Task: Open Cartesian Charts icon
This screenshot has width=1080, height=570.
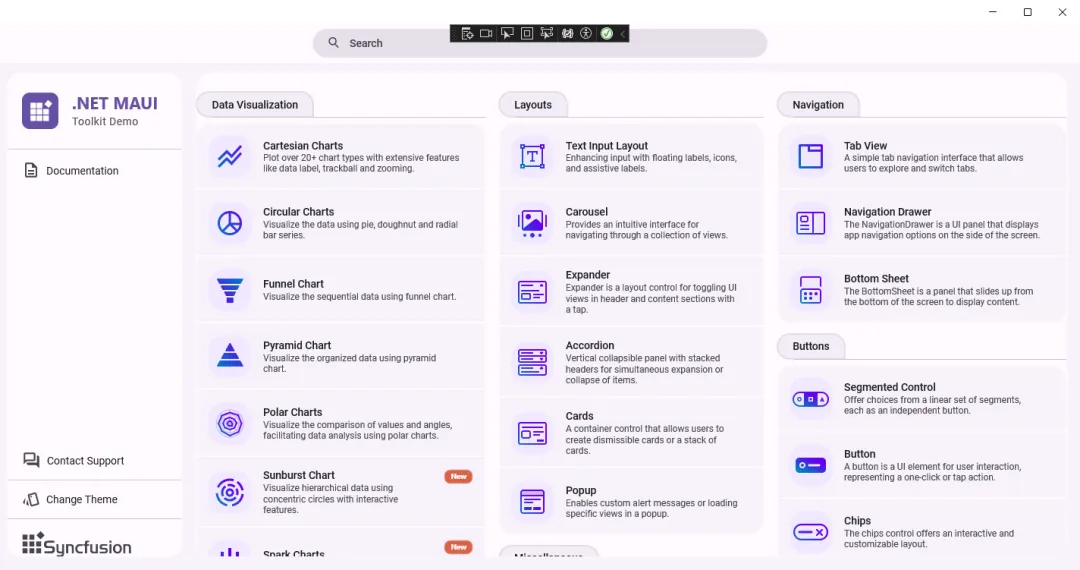Action: pyautogui.click(x=229, y=156)
